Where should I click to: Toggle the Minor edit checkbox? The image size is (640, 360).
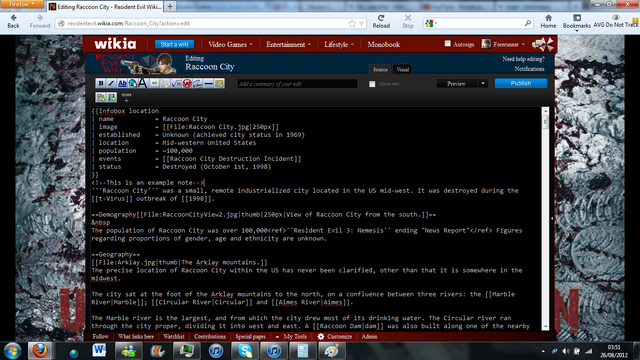pos(372,84)
